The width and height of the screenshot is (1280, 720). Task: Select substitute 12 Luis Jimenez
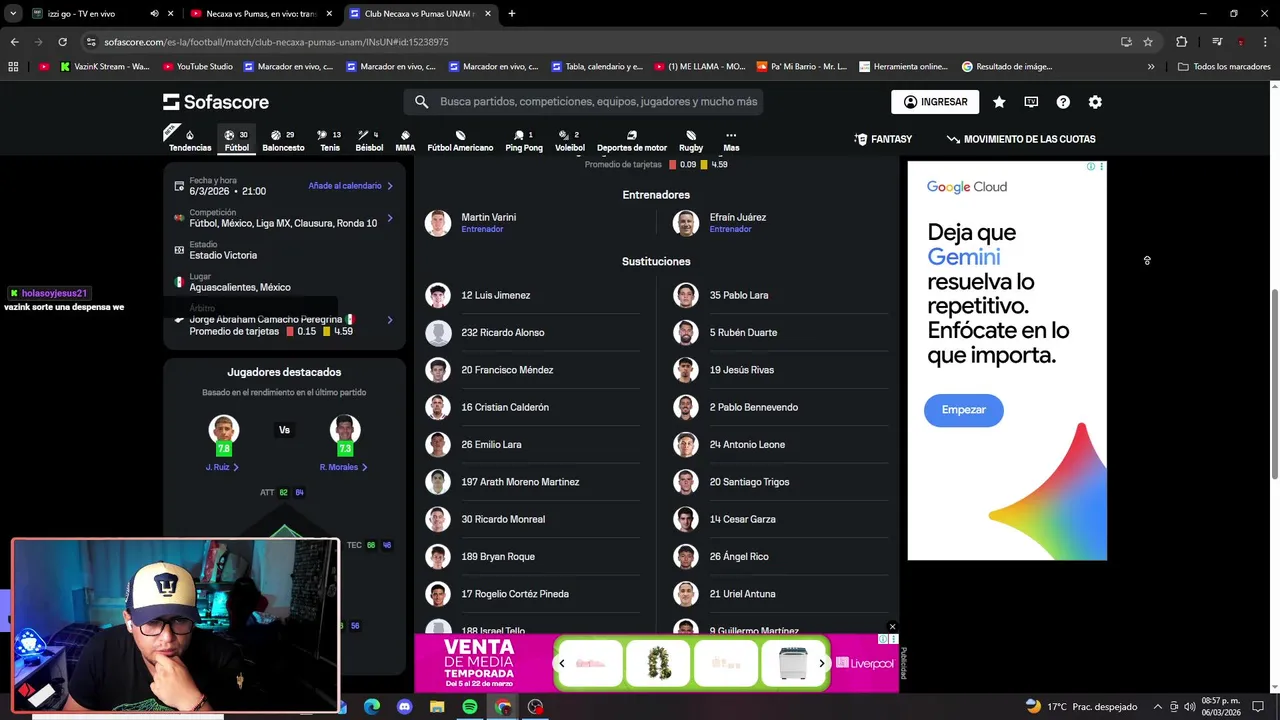pos(532,295)
